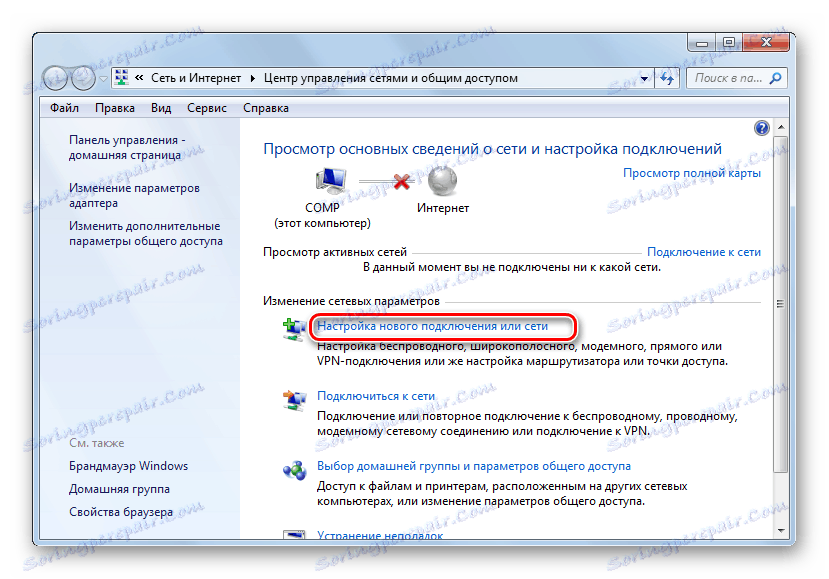Click 'Устранение неполадок' link
The width and height of the screenshot is (829, 579).
[x=380, y=535]
